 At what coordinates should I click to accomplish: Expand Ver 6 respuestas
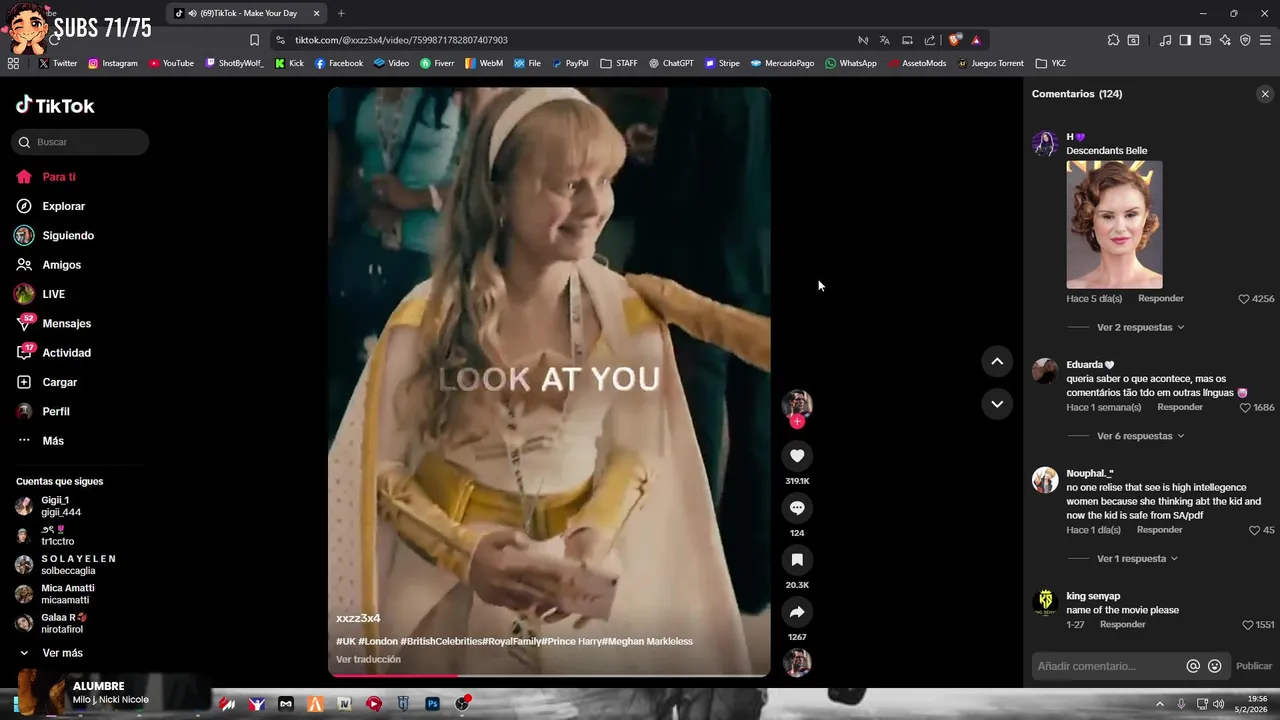pyautogui.click(x=1140, y=436)
